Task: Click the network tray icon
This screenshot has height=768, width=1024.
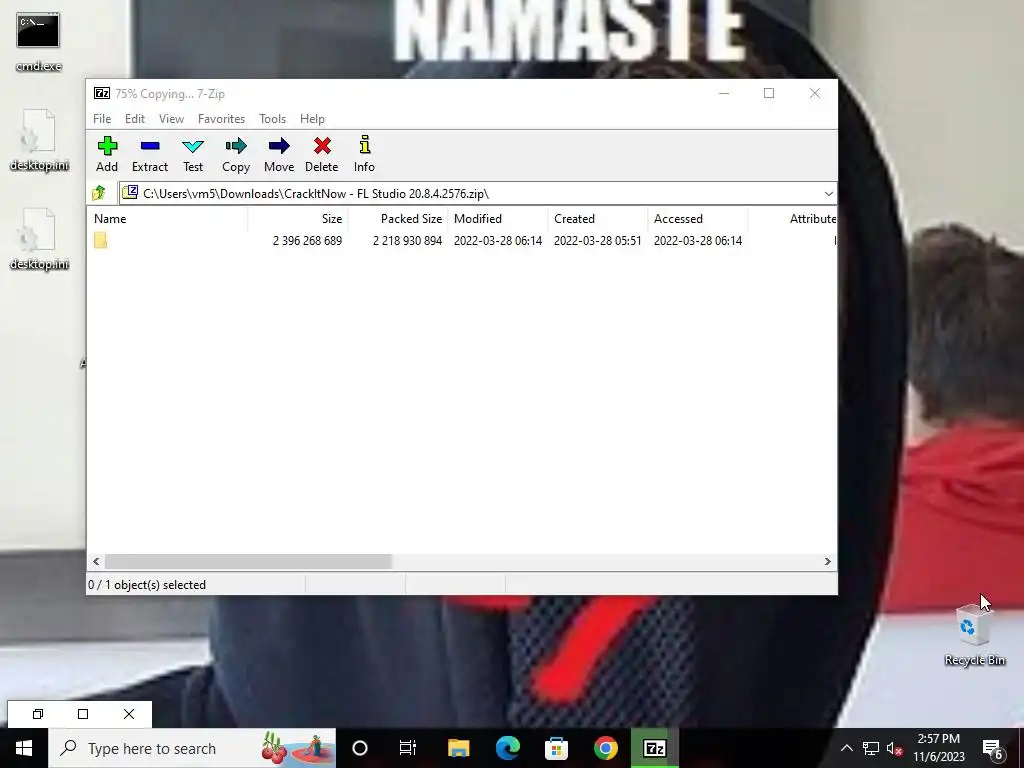Action: pyautogui.click(x=871, y=748)
